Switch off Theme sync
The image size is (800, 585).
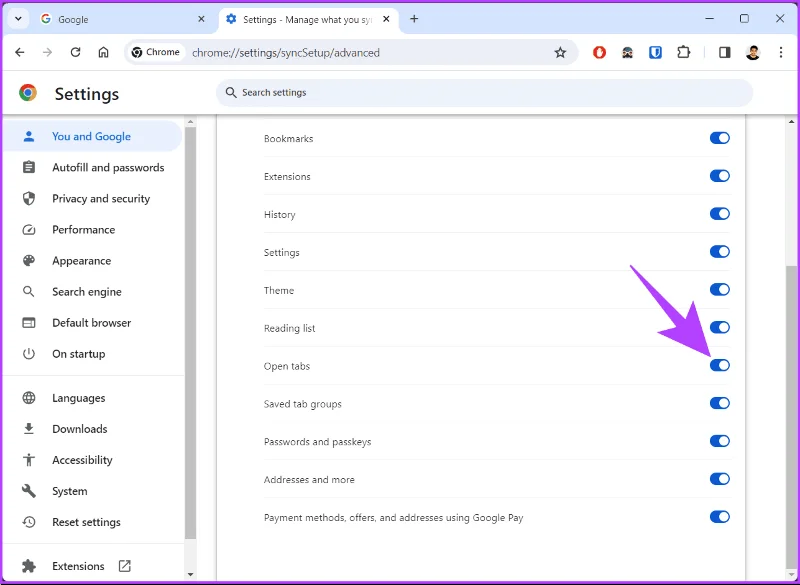[x=719, y=290]
